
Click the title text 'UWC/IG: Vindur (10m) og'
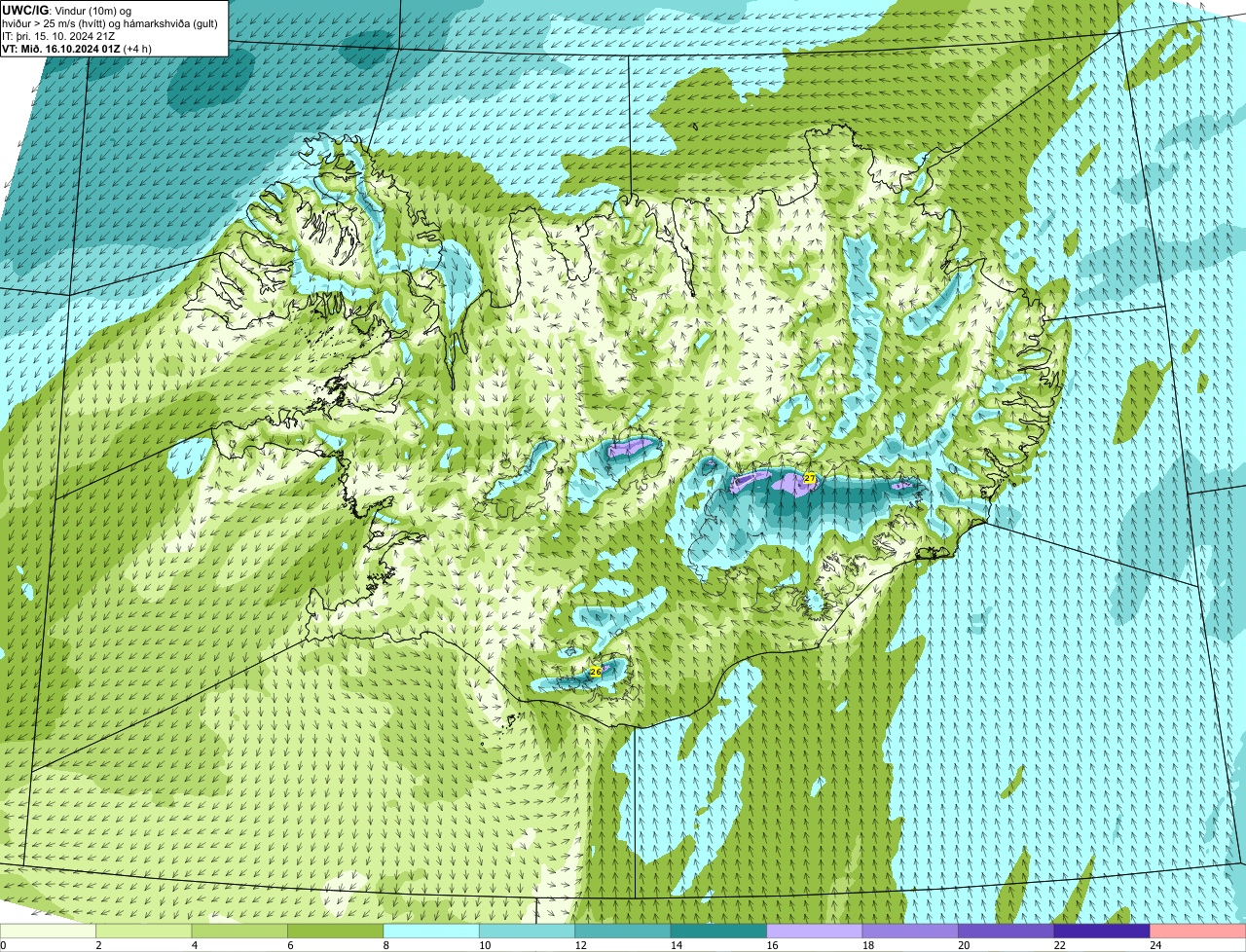tap(67, 10)
